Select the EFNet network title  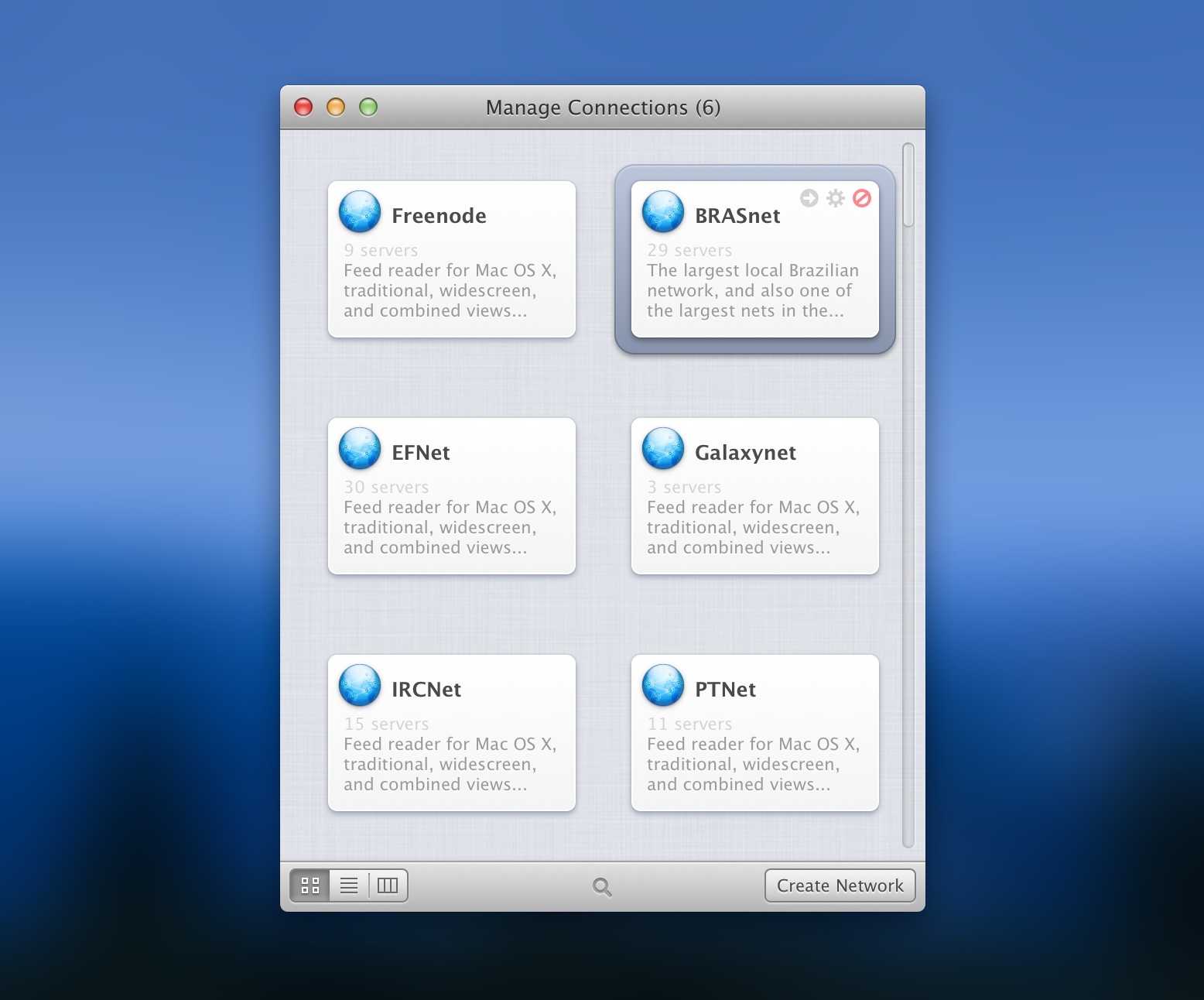421,453
